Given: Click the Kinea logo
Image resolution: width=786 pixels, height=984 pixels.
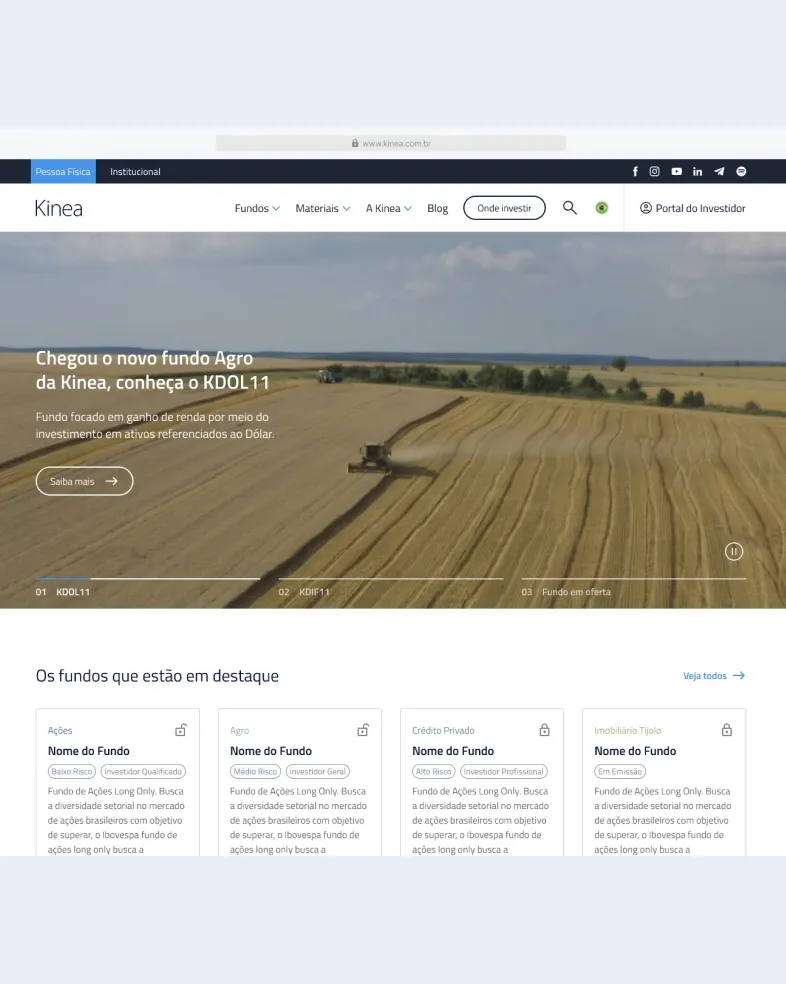Looking at the screenshot, I should point(58,208).
